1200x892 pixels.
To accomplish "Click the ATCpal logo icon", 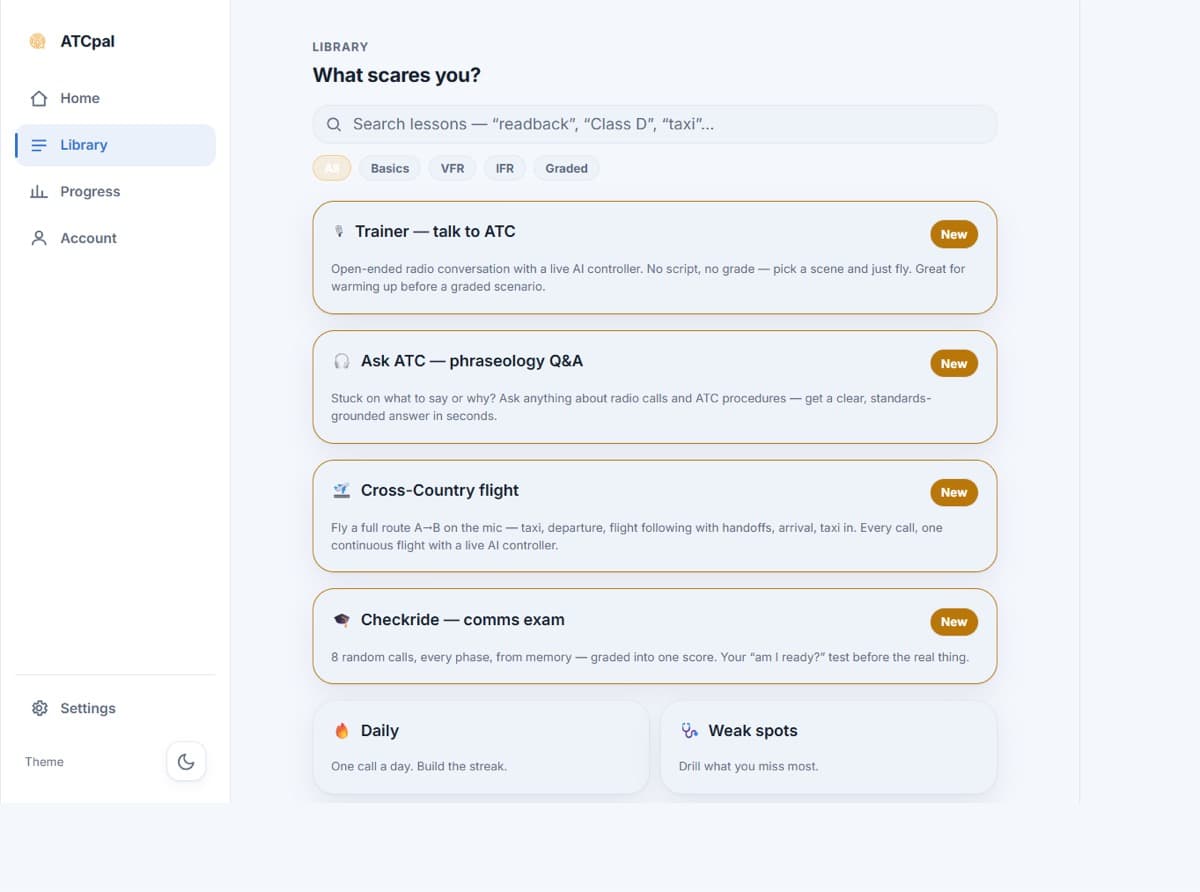I will [x=38, y=41].
